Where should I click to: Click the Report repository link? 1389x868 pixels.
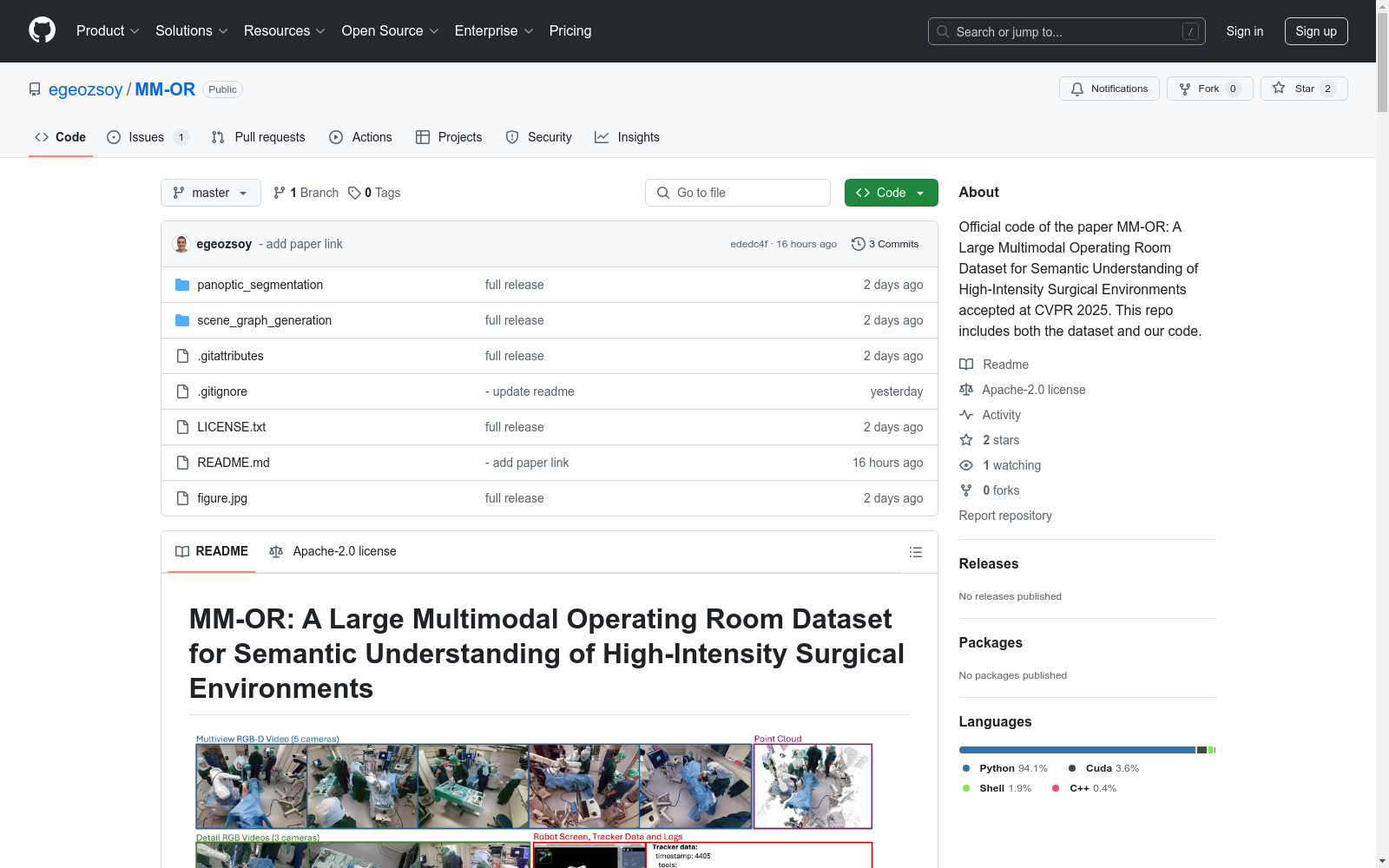1005,516
